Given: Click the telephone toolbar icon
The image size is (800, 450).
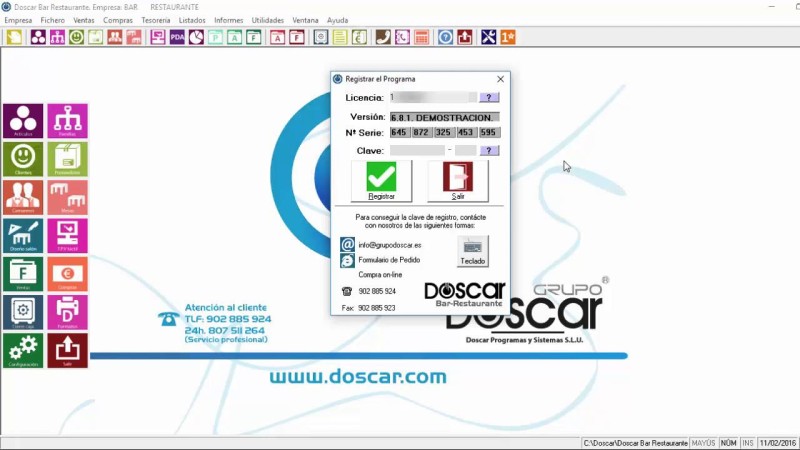Looking at the screenshot, I should click(383, 37).
